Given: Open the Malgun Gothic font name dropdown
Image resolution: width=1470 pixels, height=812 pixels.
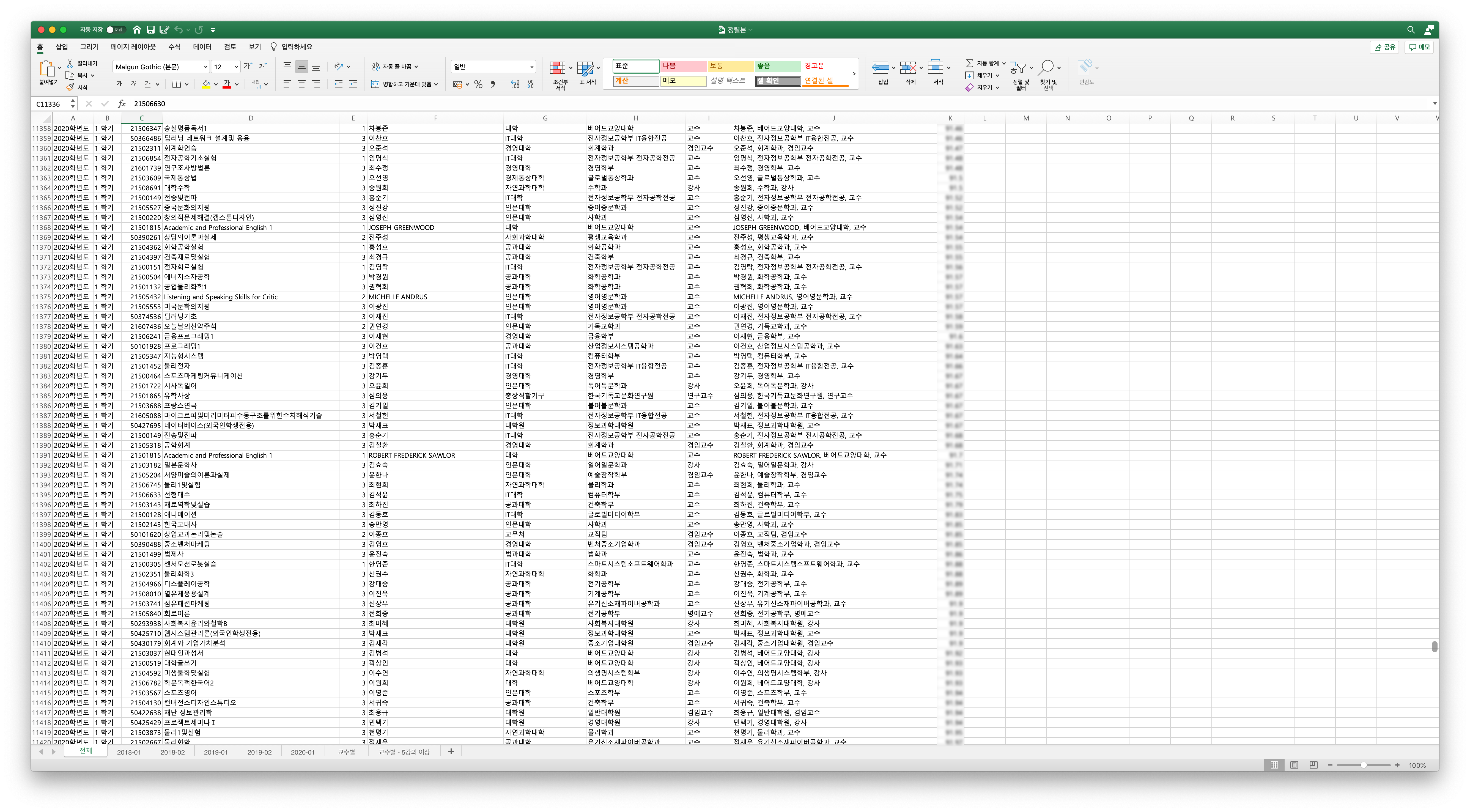Looking at the screenshot, I should click(x=205, y=67).
